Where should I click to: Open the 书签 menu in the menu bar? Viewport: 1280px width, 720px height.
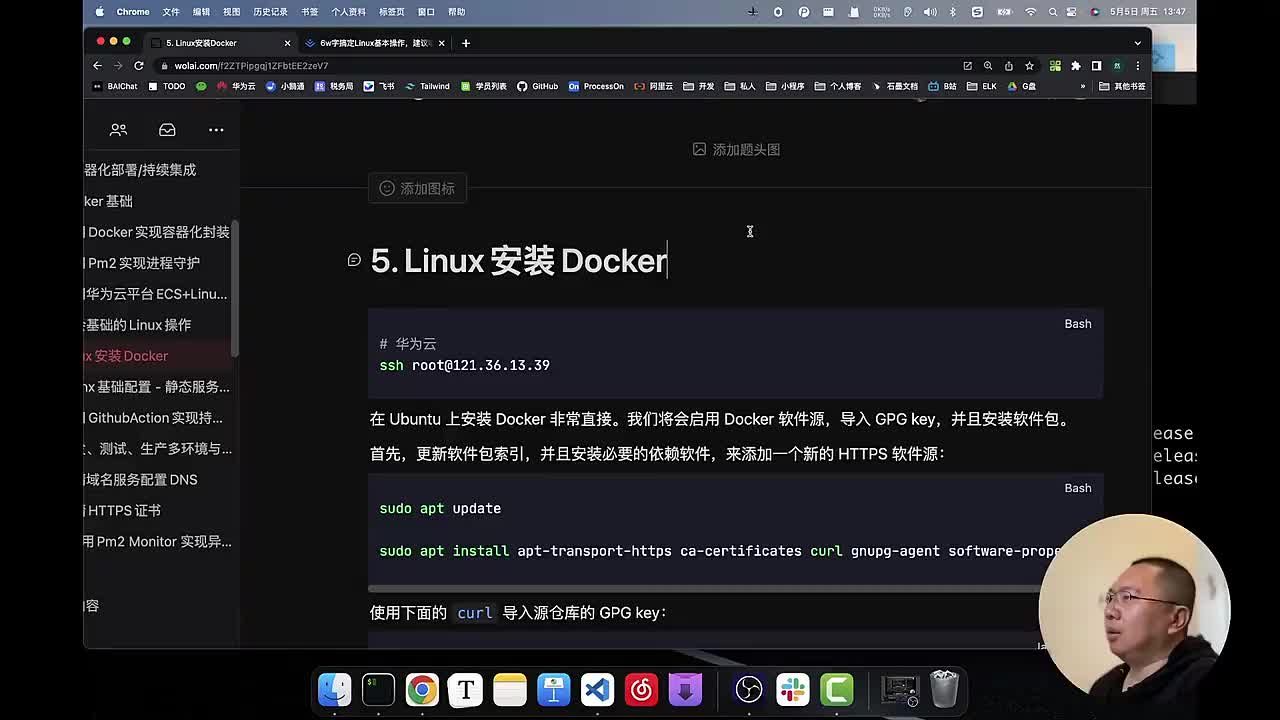point(310,12)
